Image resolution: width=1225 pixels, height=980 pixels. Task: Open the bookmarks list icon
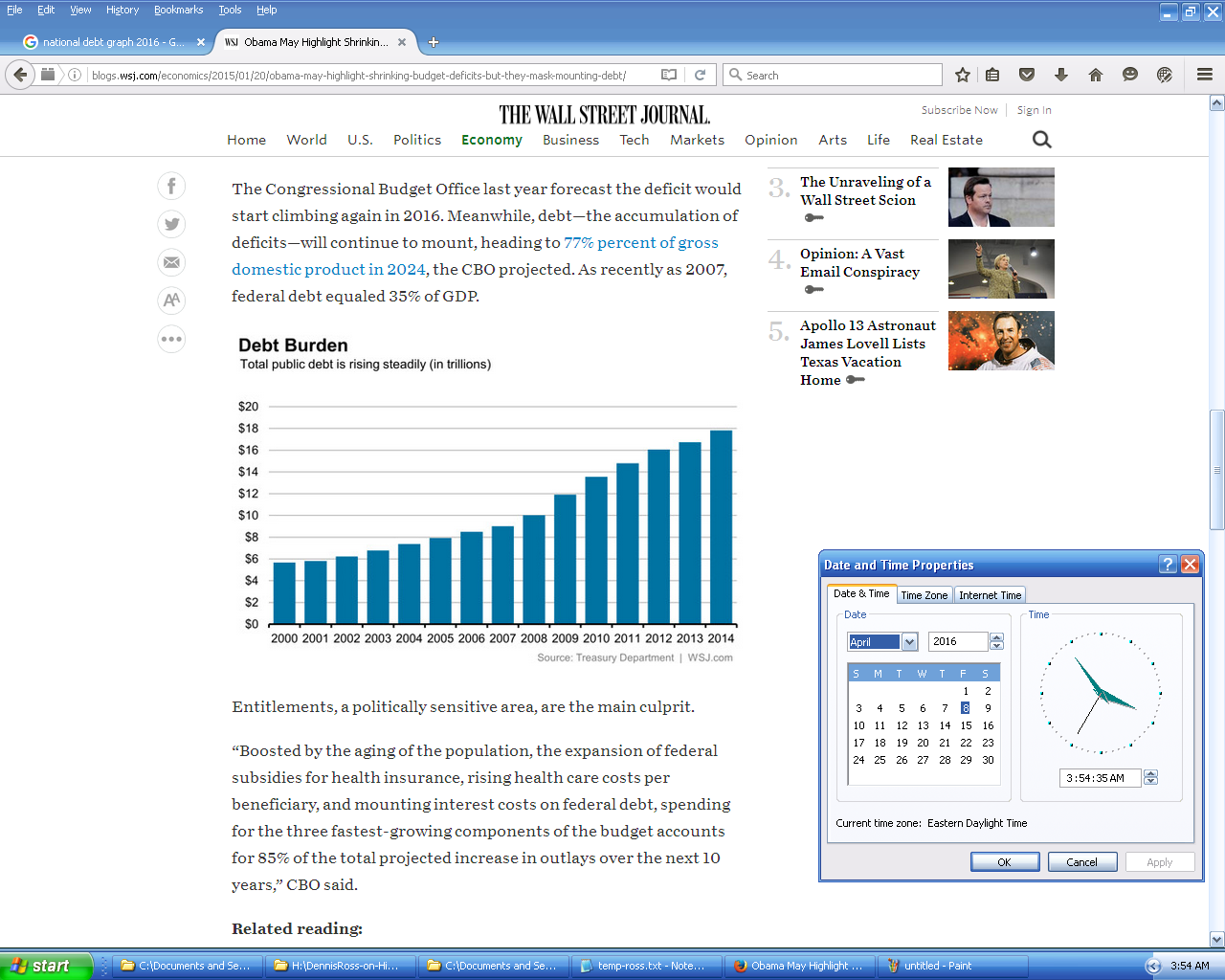point(992,75)
